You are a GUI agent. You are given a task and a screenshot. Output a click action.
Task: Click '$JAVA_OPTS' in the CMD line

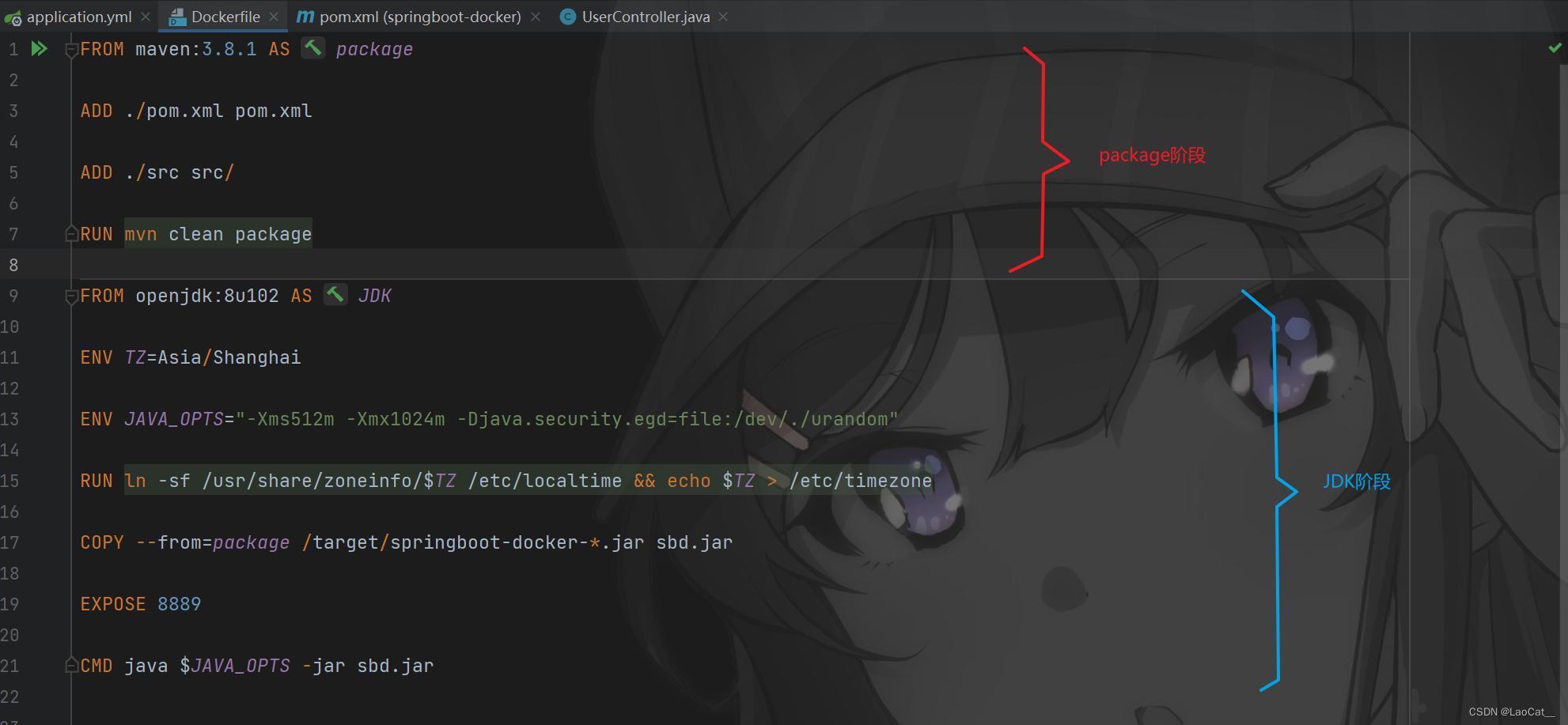click(x=235, y=666)
